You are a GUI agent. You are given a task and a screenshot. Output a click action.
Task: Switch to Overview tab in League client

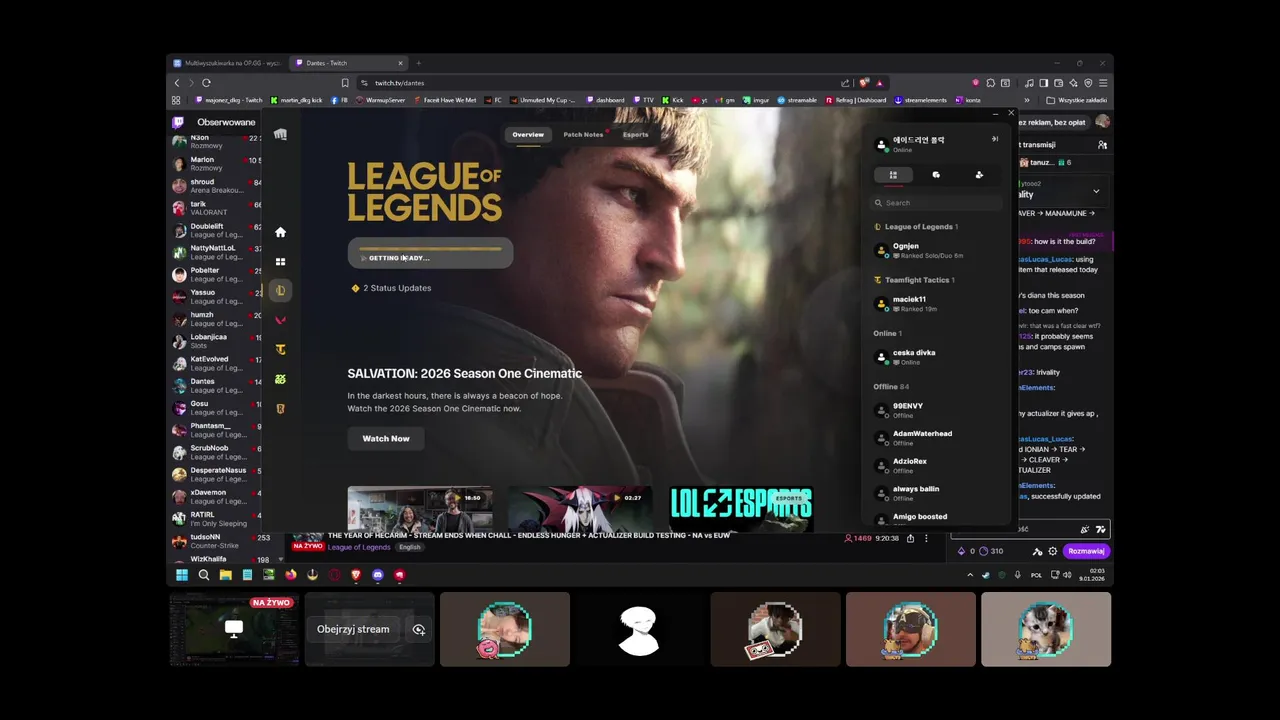coord(528,135)
